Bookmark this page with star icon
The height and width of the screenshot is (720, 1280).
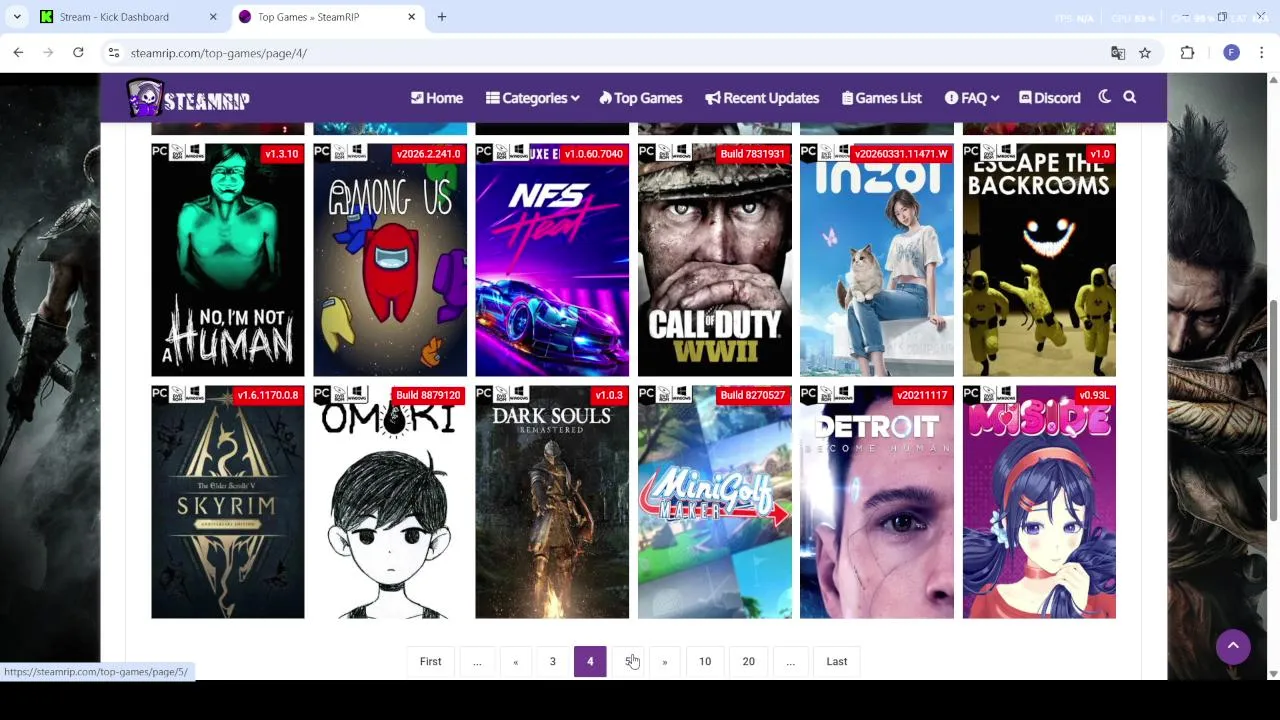click(1145, 53)
